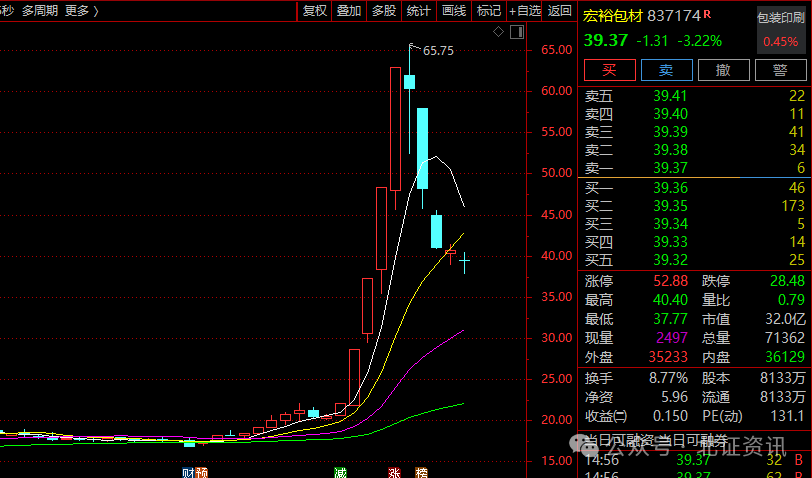Image resolution: width=812 pixels, height=478 pixels.
Task: Select the 买三 bid row at 39.34
Action: [694, 224]
